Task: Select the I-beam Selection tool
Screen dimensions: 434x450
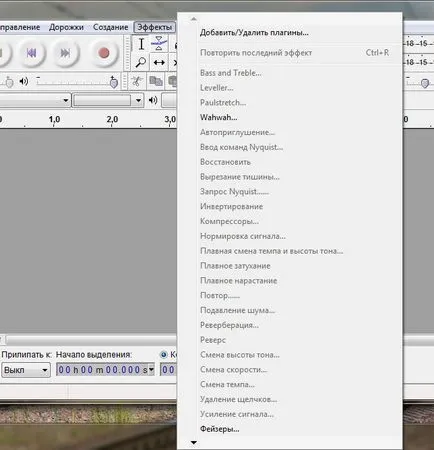Action: tap(141, 44)
